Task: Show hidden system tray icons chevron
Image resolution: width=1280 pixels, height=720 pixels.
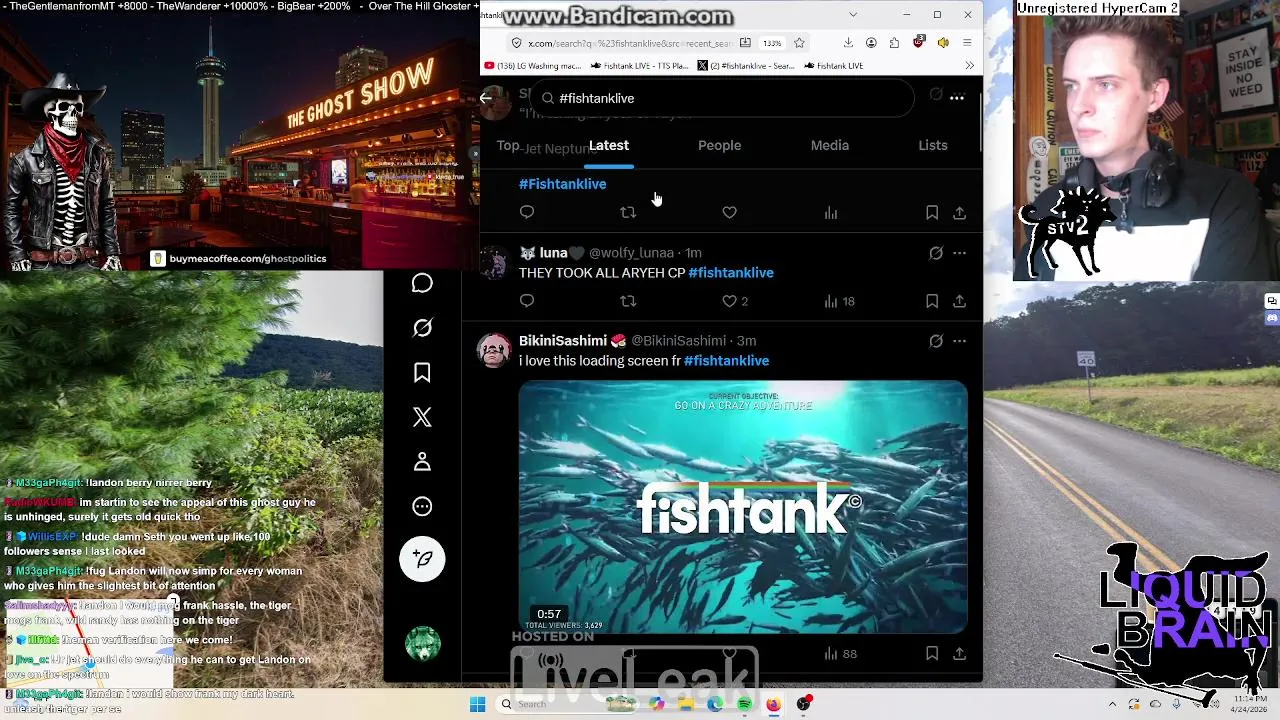Action: click(1112, 704)
